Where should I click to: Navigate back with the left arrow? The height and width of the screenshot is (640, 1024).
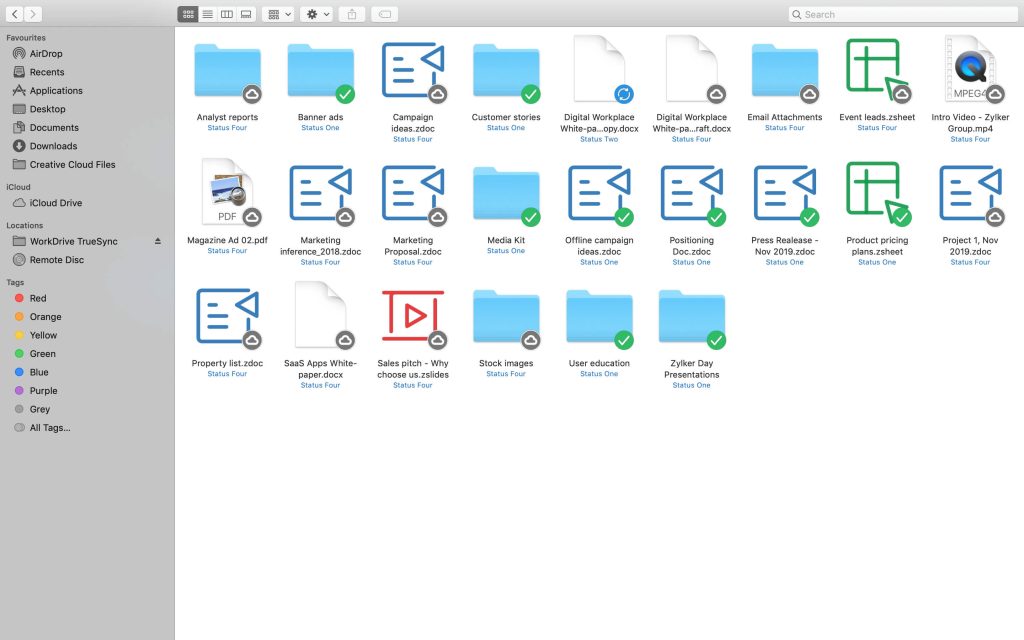click(15, 14)
